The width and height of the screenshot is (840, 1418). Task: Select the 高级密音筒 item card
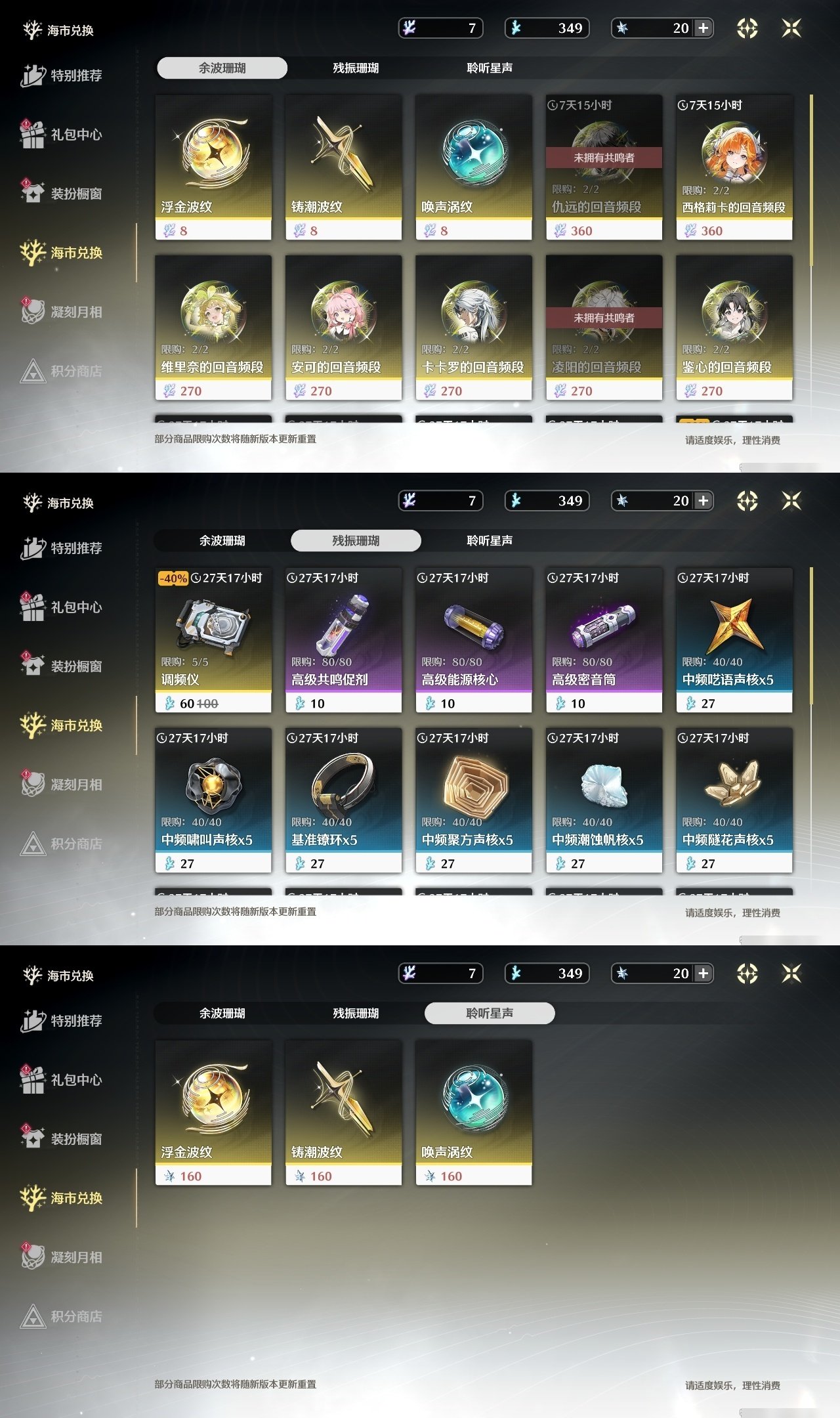click(604, 640)
